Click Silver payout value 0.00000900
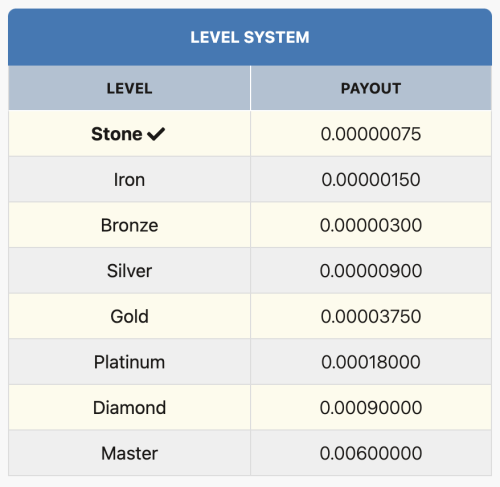 click(x=371, y=271)
